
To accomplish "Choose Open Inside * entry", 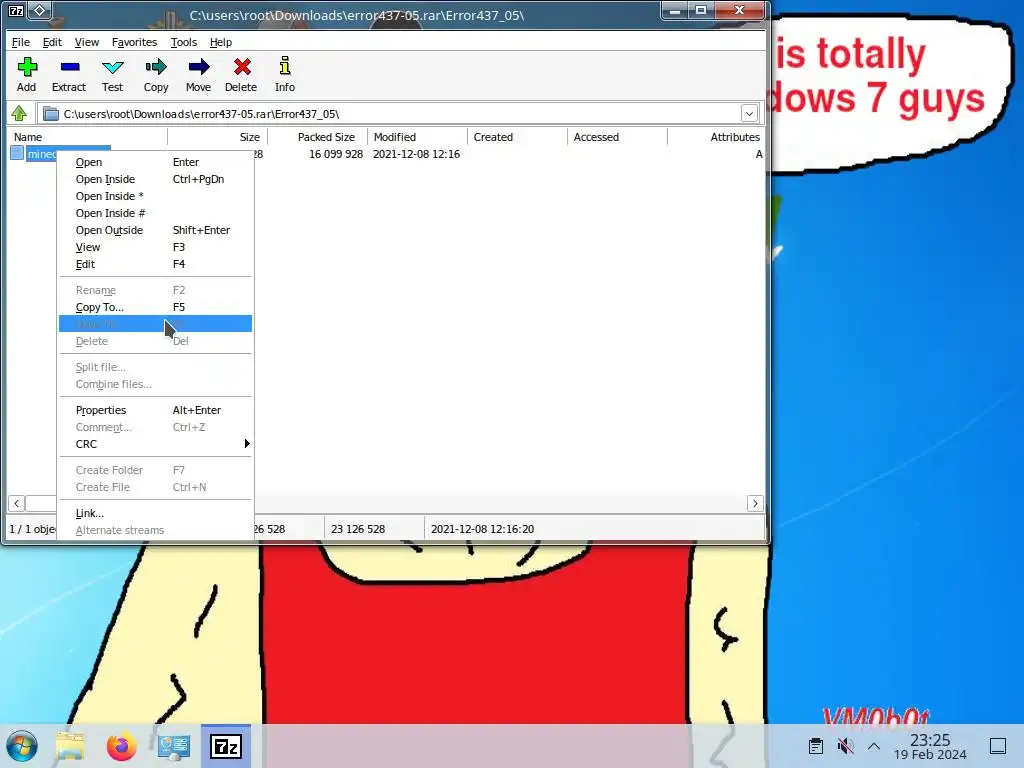I will (x=155, y=196).
